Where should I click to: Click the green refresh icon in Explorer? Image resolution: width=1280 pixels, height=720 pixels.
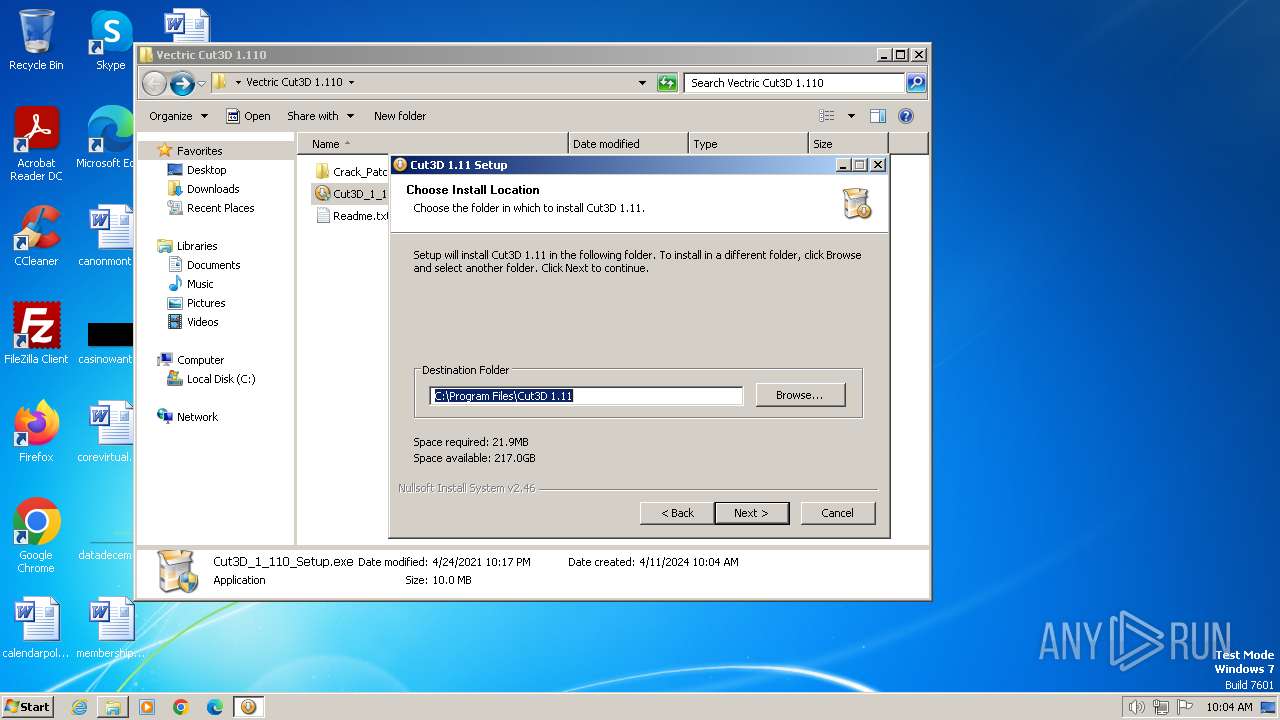[667, 83]
